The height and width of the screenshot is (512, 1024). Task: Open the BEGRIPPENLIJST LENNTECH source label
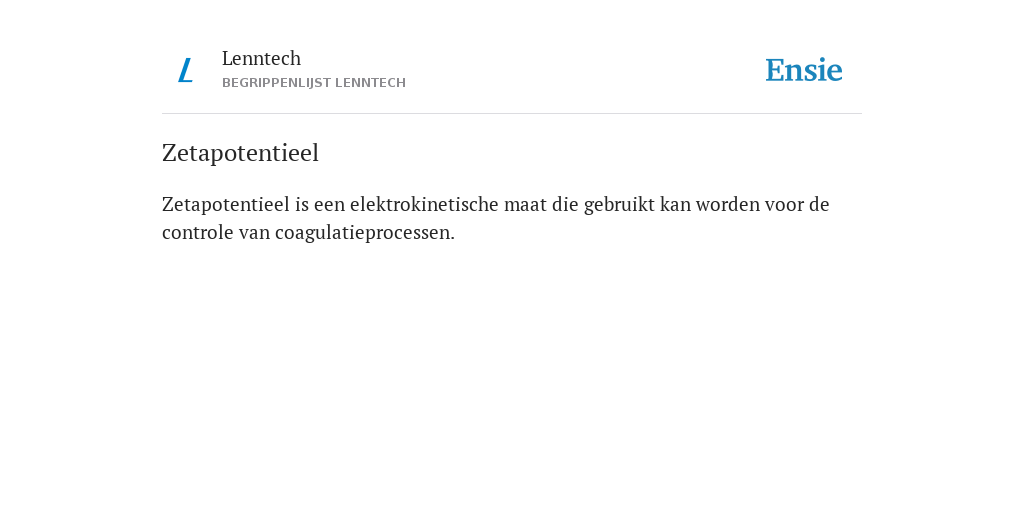click(x=314, y=83)
